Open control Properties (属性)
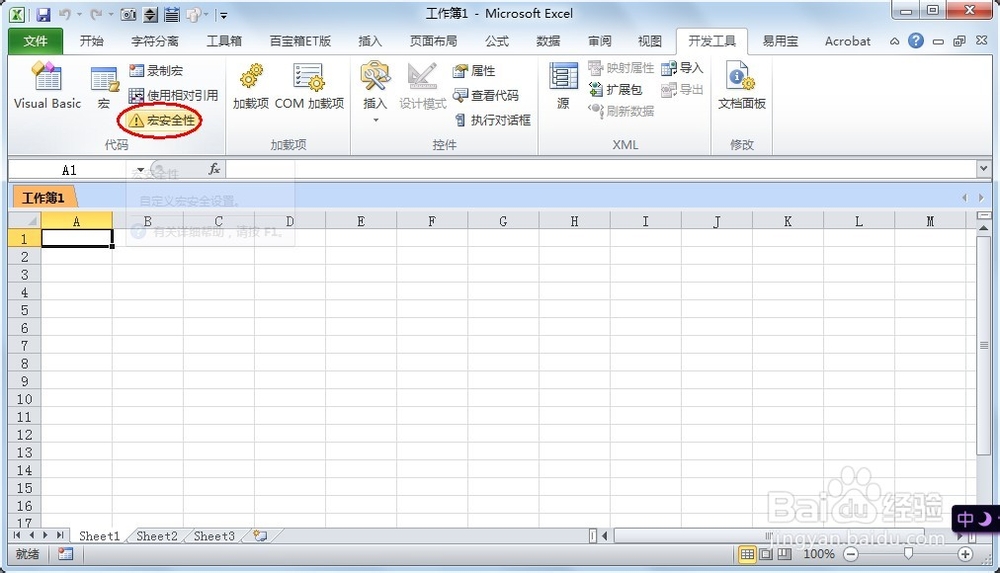 tap(474, 70)
